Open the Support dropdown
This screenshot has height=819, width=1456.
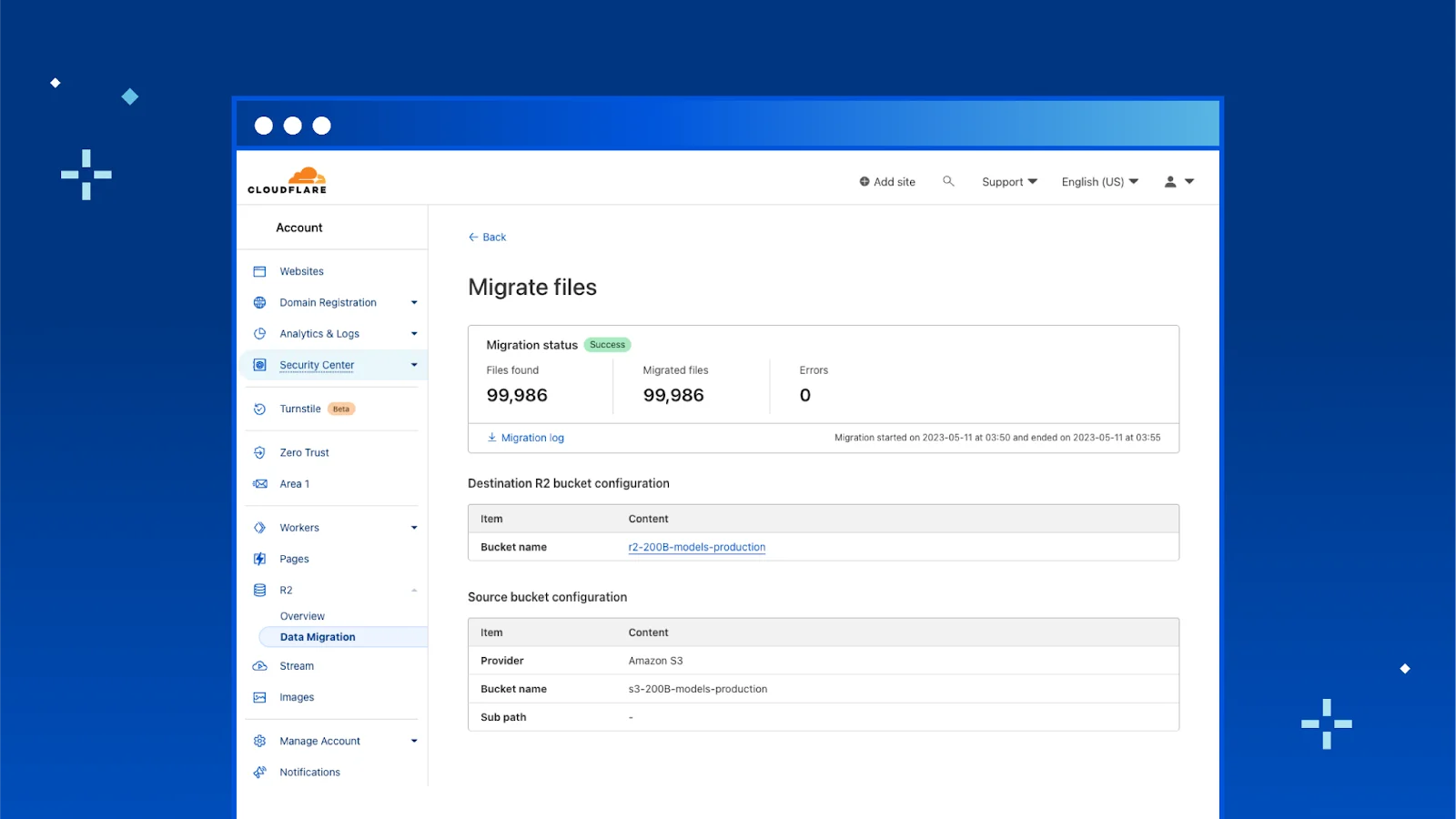click(x=1009, y=182)
